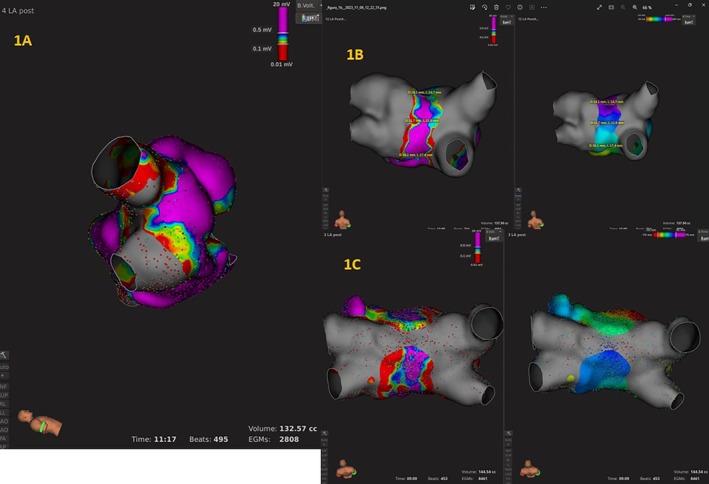
Task: Click the delete trash icon in viewer toolbar
Action: pos(496,7)
